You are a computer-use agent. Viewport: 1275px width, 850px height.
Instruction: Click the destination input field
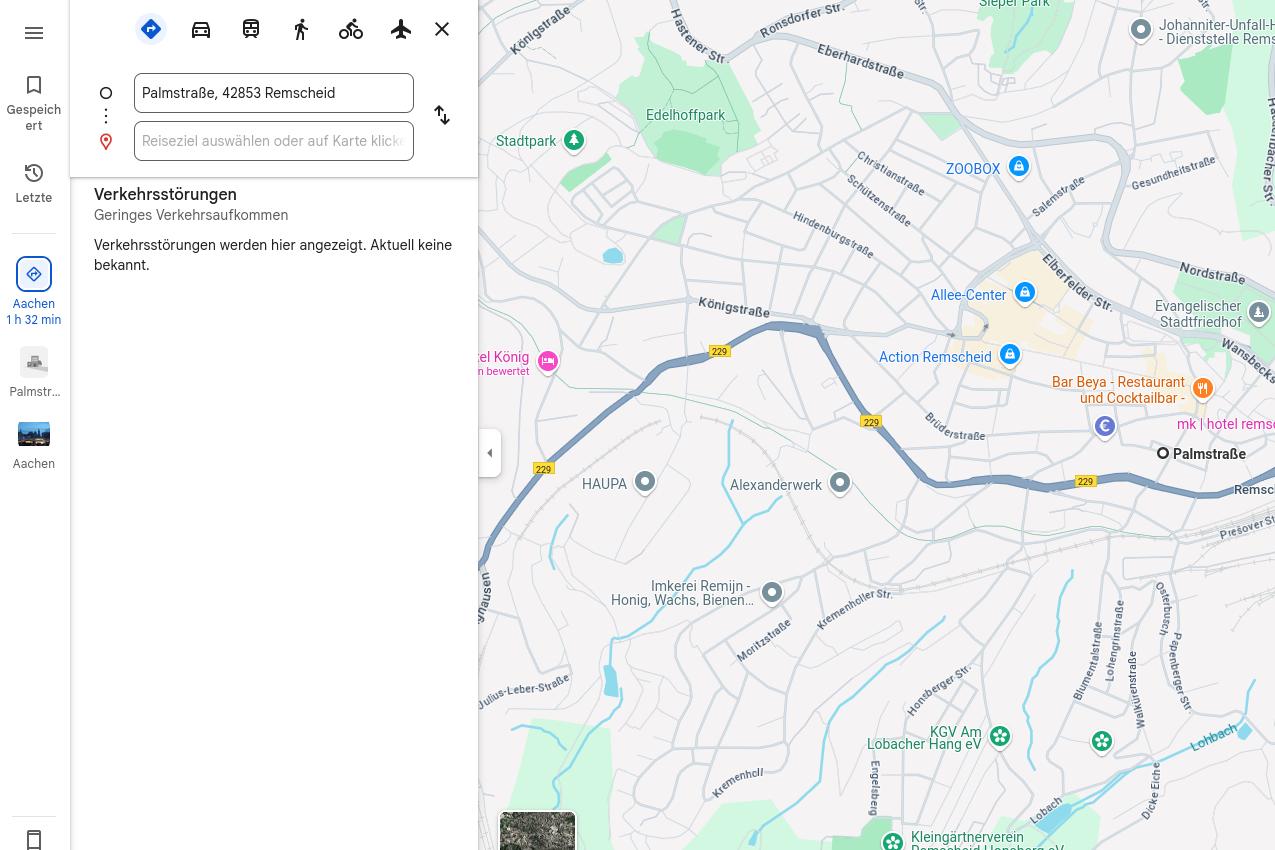pyautogui.click(x=273, y=141)
